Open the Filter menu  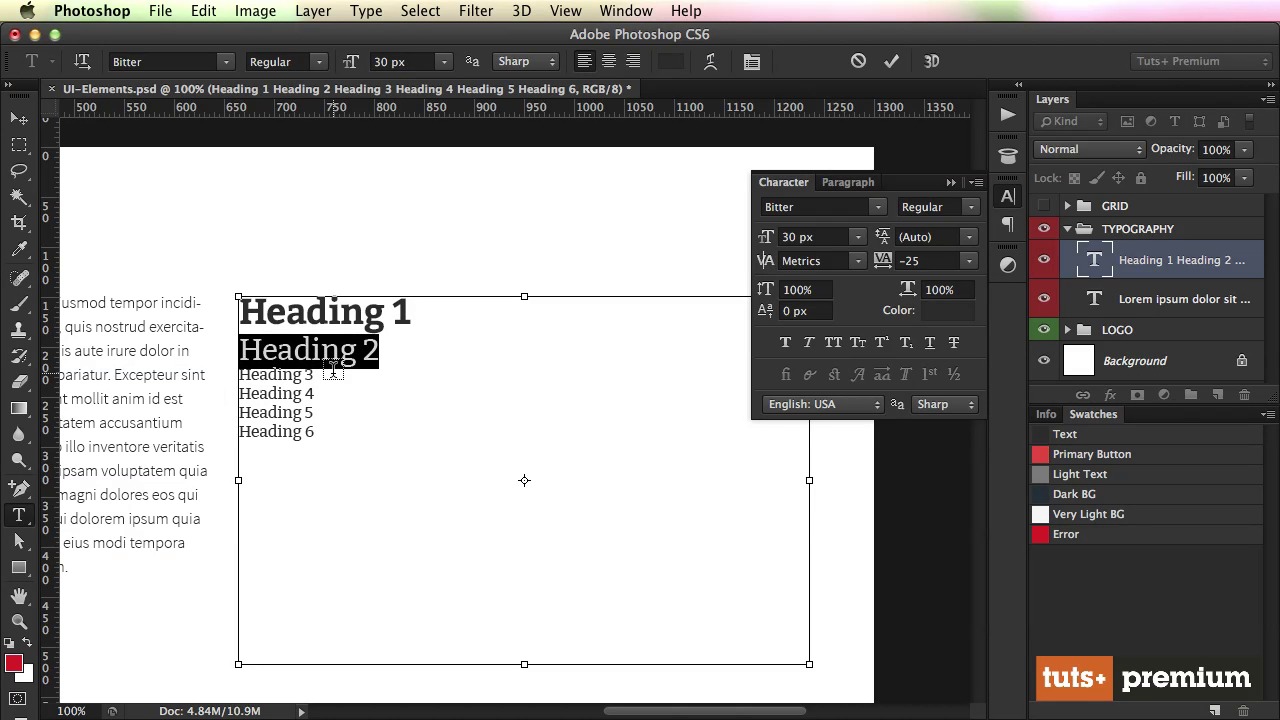475,11
